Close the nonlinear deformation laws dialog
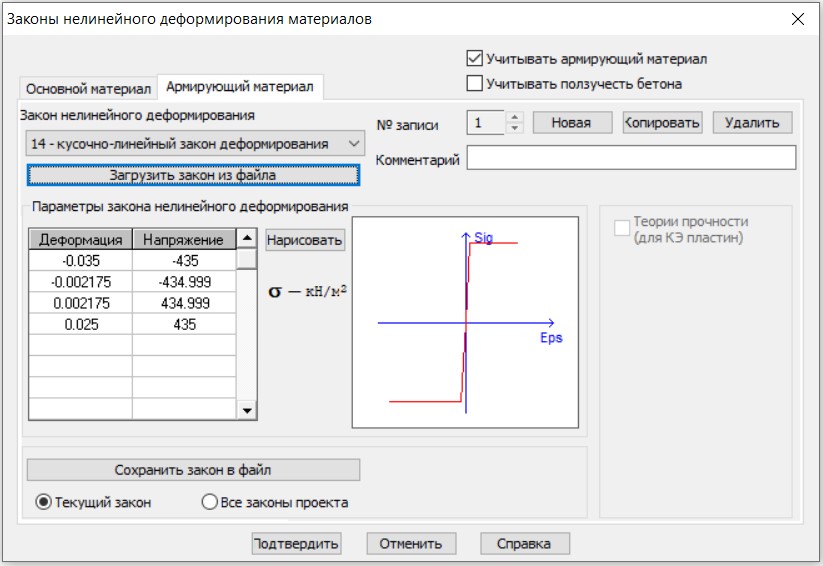The height and width of the screenshot is (566, 823). (797, 19)
